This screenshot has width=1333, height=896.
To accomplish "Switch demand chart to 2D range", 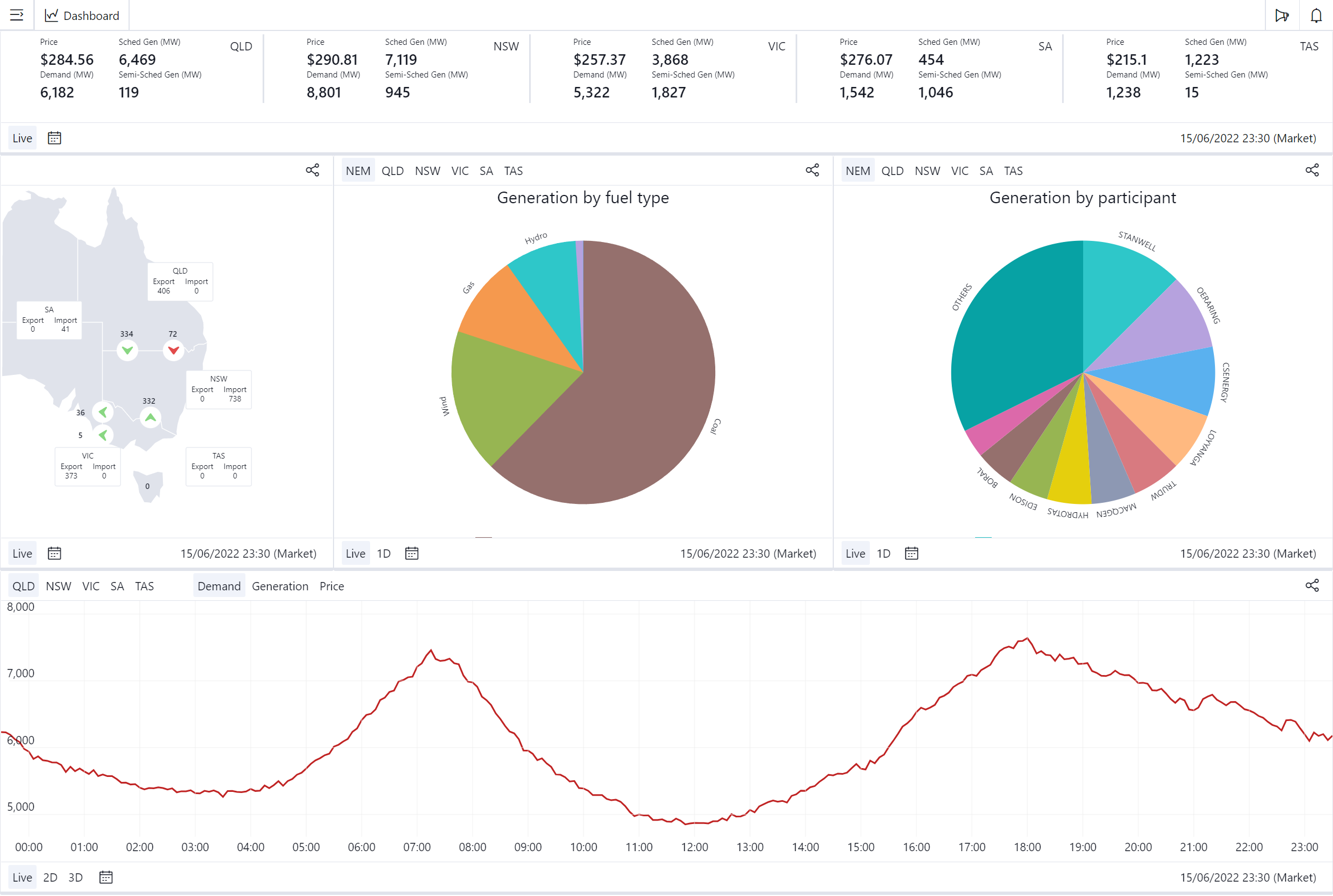I will pos(50,877).
